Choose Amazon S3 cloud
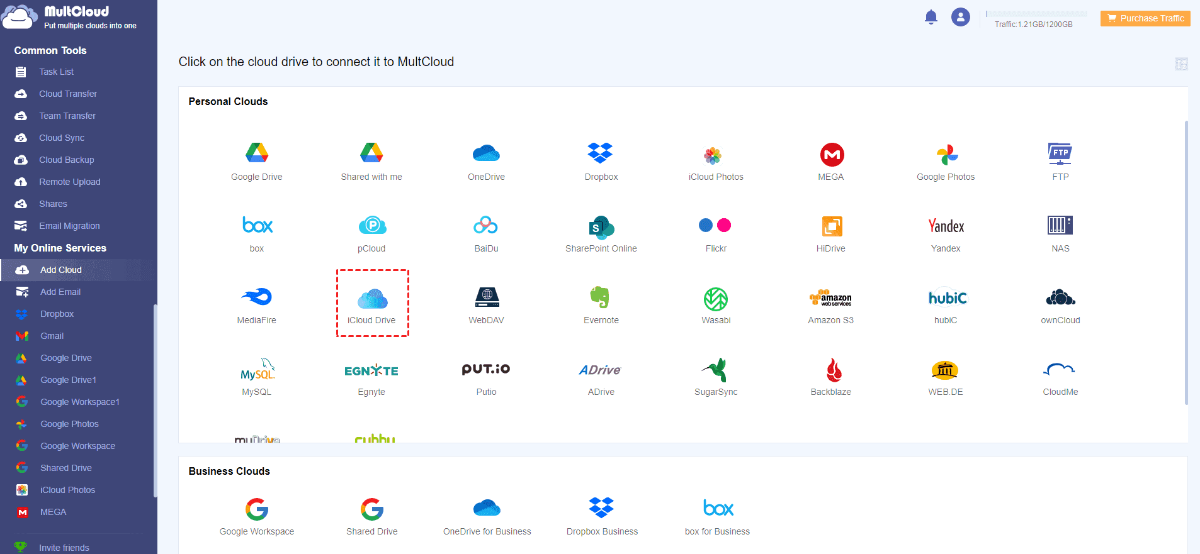 pos(831,305)
